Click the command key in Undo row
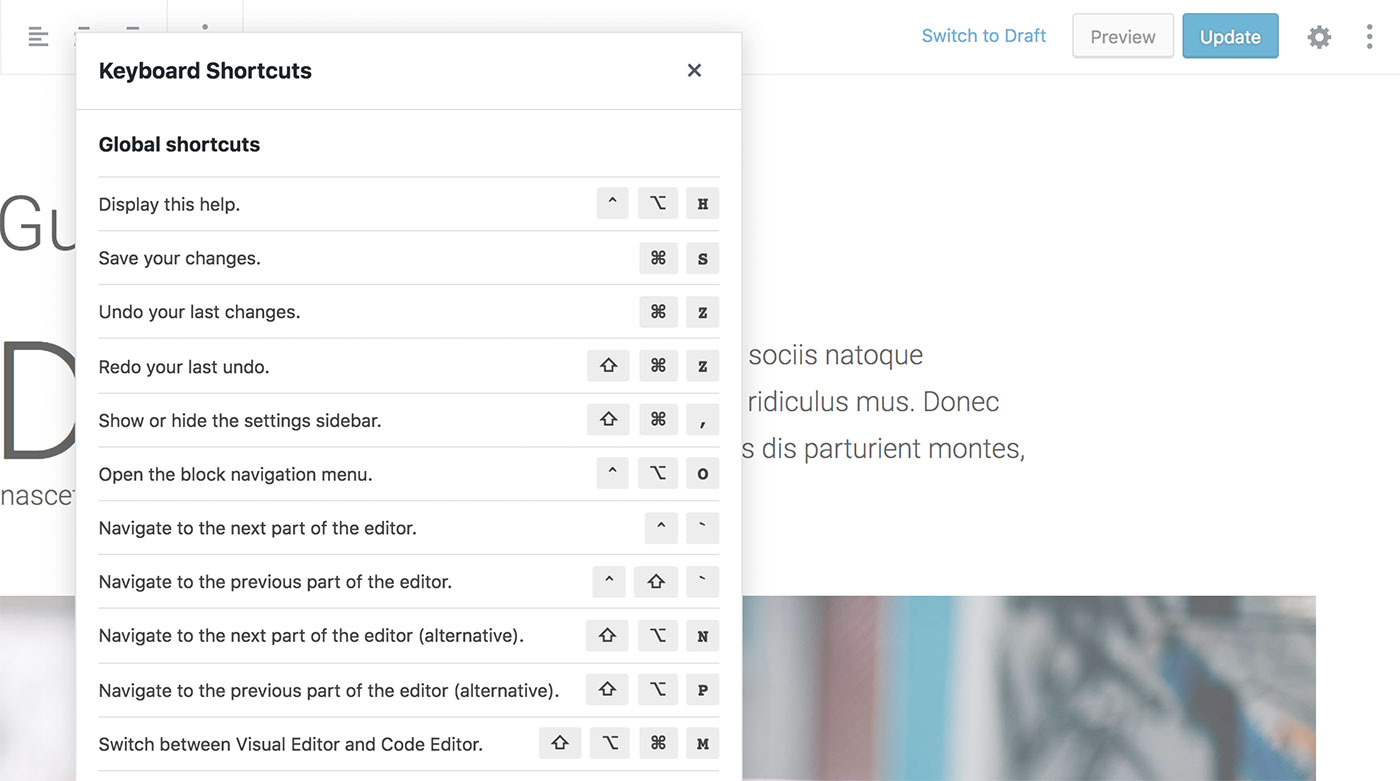 pos(658,312)
